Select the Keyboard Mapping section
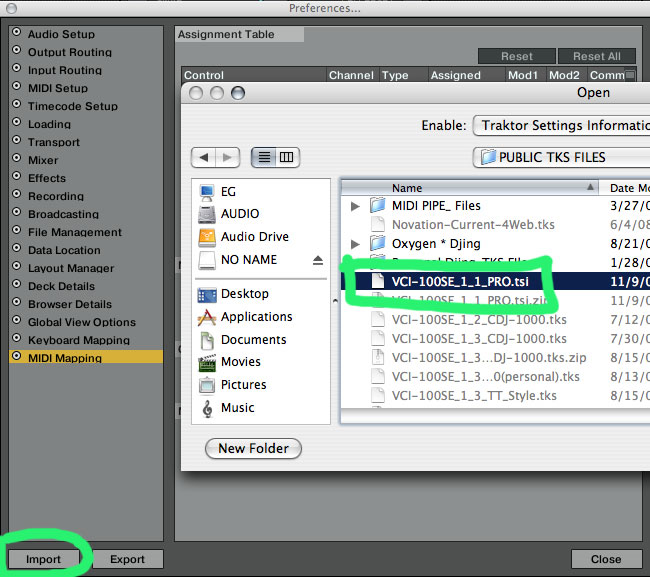This screenshot has height=577, width=650. tap(78, 340)
